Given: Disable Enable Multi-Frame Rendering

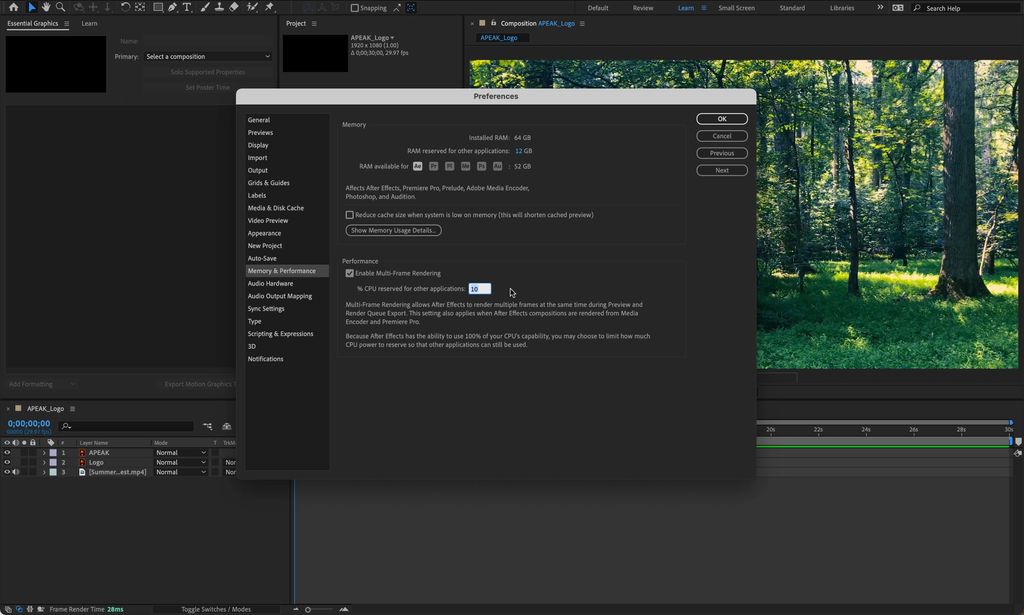Looking at the screenshot, I should tap(350, 273).
